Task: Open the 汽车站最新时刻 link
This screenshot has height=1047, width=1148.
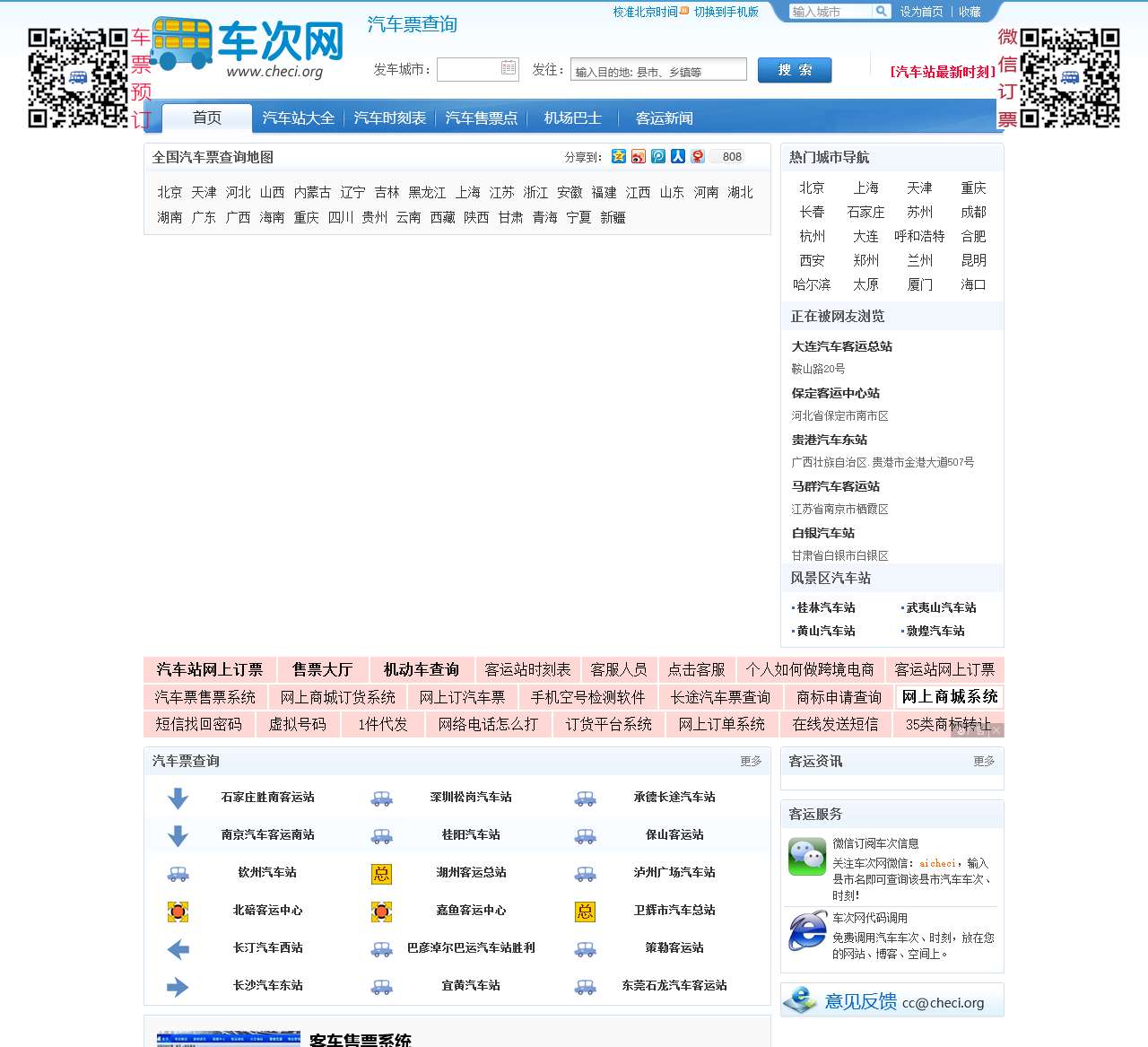Action: 943,72
